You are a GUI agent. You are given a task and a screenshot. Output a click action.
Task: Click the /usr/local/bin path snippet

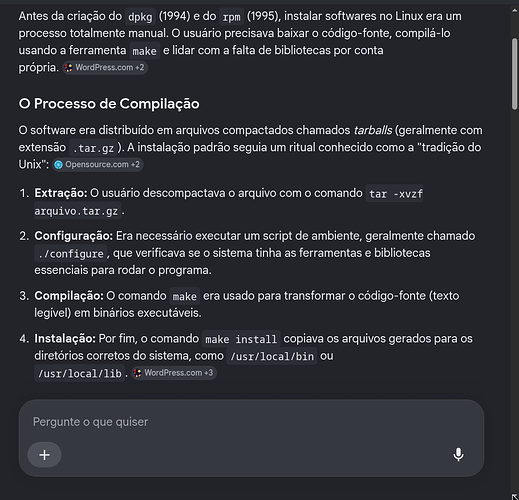pyautogui.click(x=272, y=356)
